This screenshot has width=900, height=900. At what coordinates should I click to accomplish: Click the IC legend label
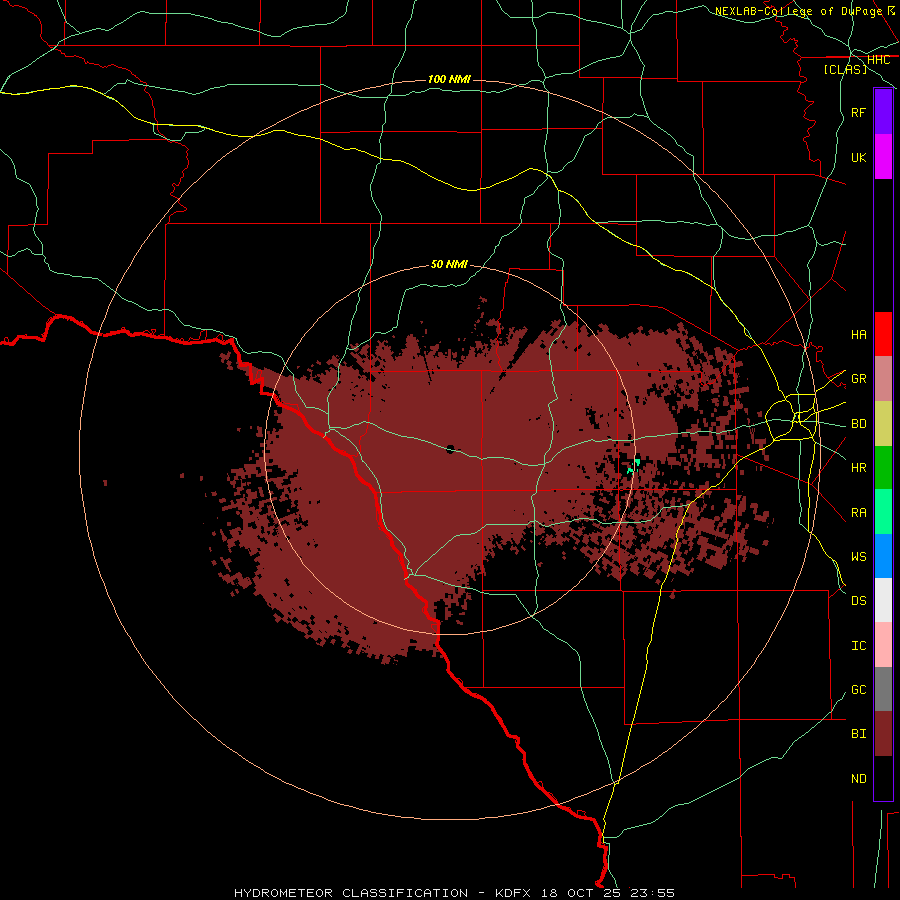pyautogui.click(x=858, y=646)
